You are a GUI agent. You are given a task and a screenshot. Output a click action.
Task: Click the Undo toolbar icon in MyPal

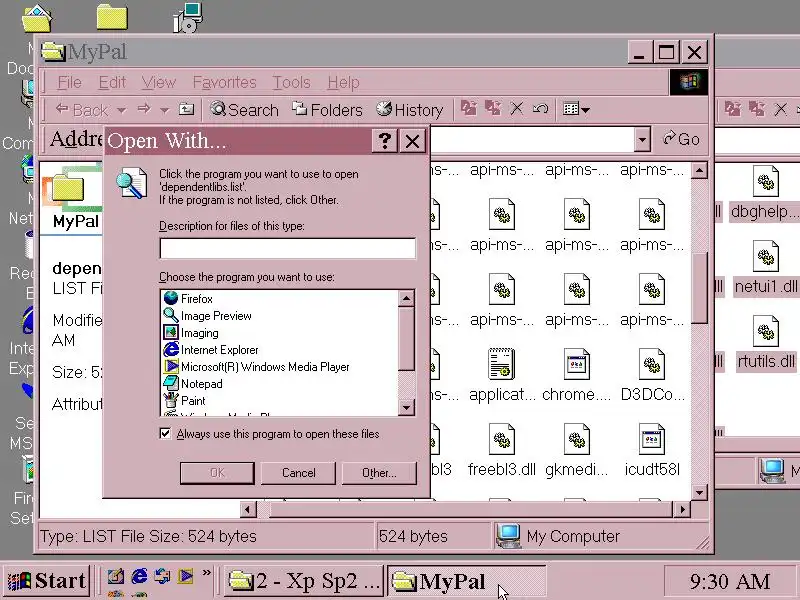tap(540, 109)
